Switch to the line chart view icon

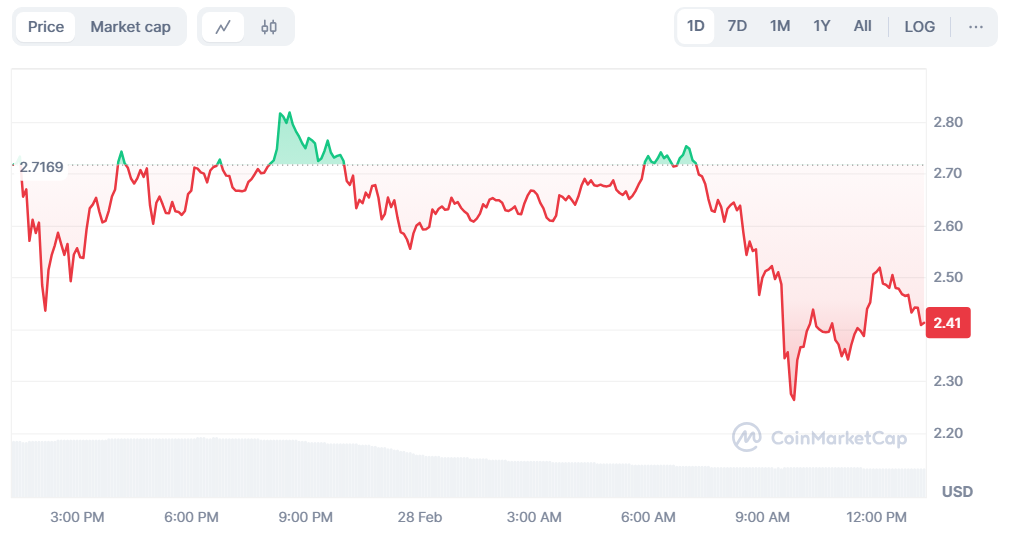223,27
